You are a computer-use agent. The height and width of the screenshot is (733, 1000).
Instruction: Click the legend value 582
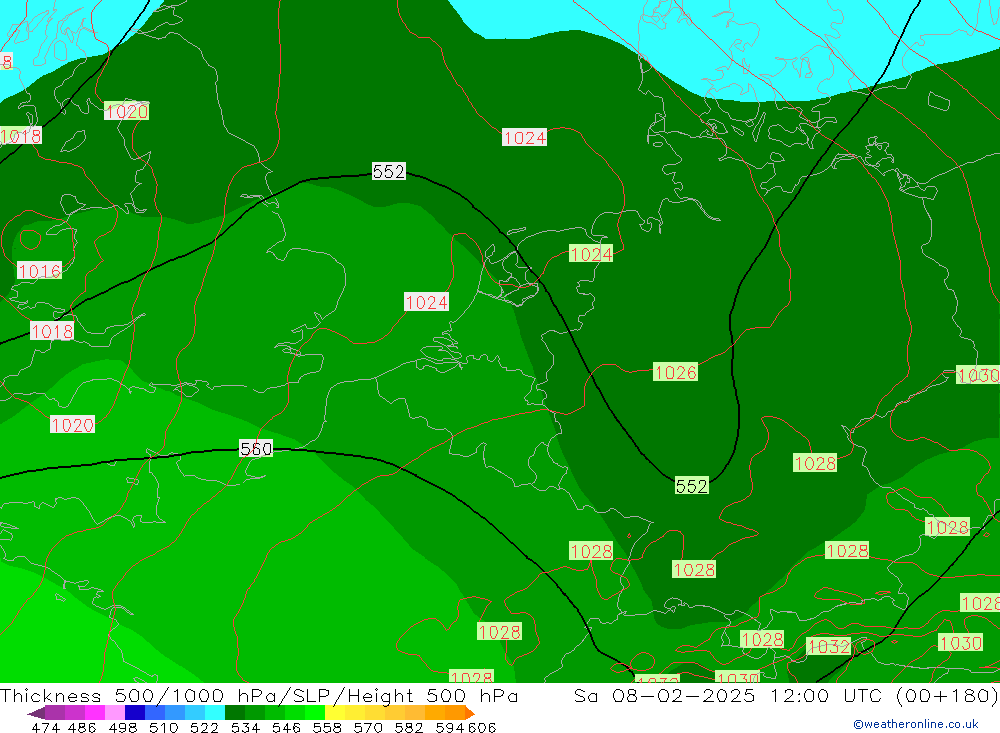[408, 727]
